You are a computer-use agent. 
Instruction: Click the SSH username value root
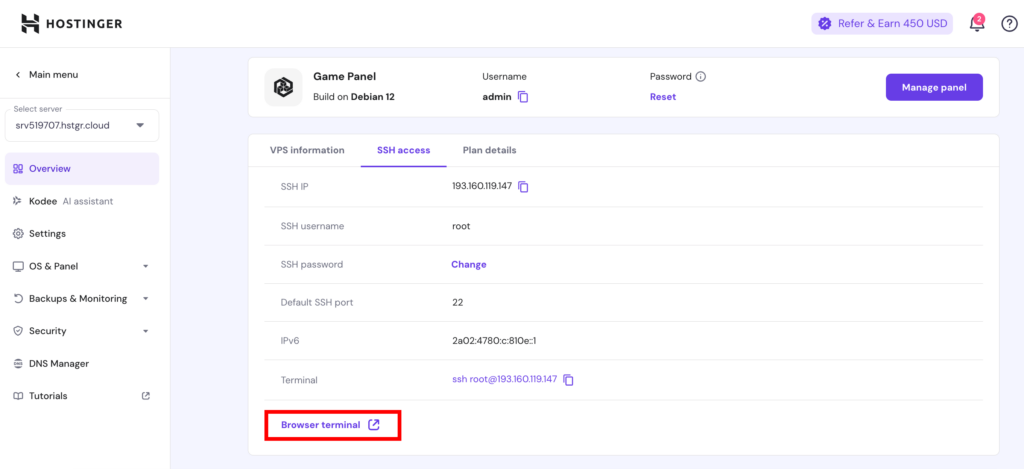pyautogui.click(x=460, y=226)
